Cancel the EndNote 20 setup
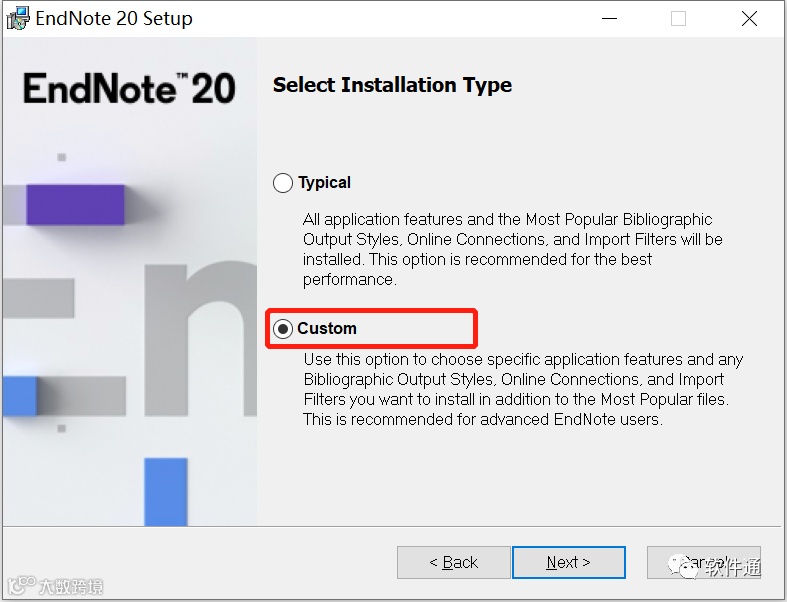Screen dimensions: 787x602 click(x=704, y=562)
